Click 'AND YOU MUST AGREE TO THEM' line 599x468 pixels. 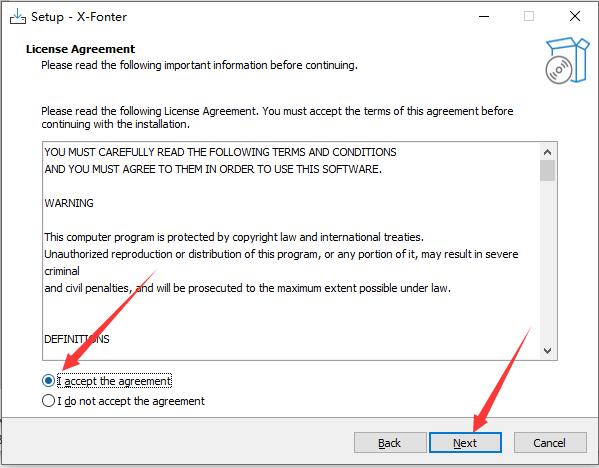[213, 169]
